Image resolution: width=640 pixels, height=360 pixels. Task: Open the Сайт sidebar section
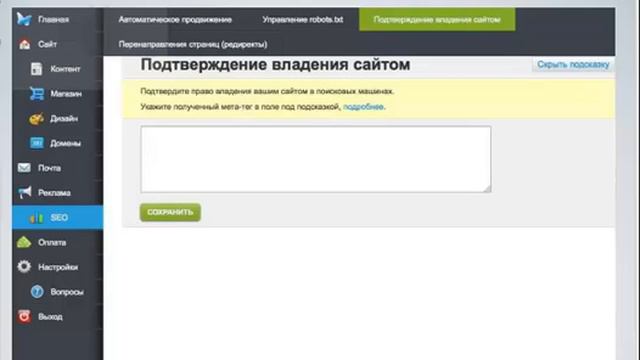47,44
